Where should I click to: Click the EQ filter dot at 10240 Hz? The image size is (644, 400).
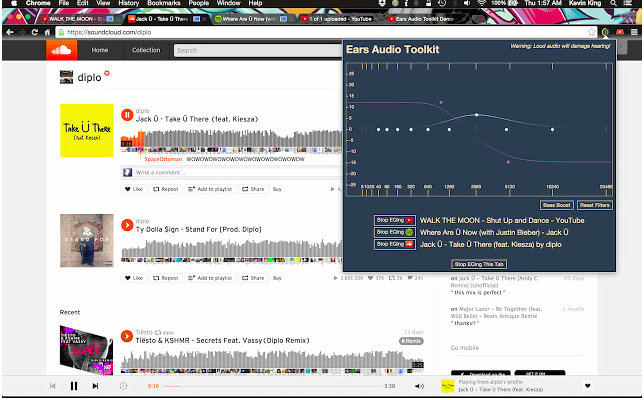(552, 129)
